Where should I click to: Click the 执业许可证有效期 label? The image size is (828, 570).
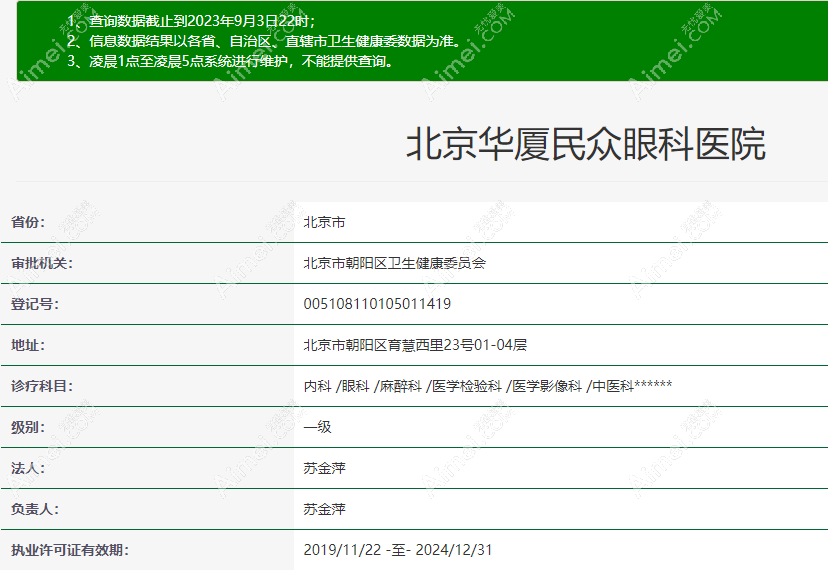tap(70, 550)
